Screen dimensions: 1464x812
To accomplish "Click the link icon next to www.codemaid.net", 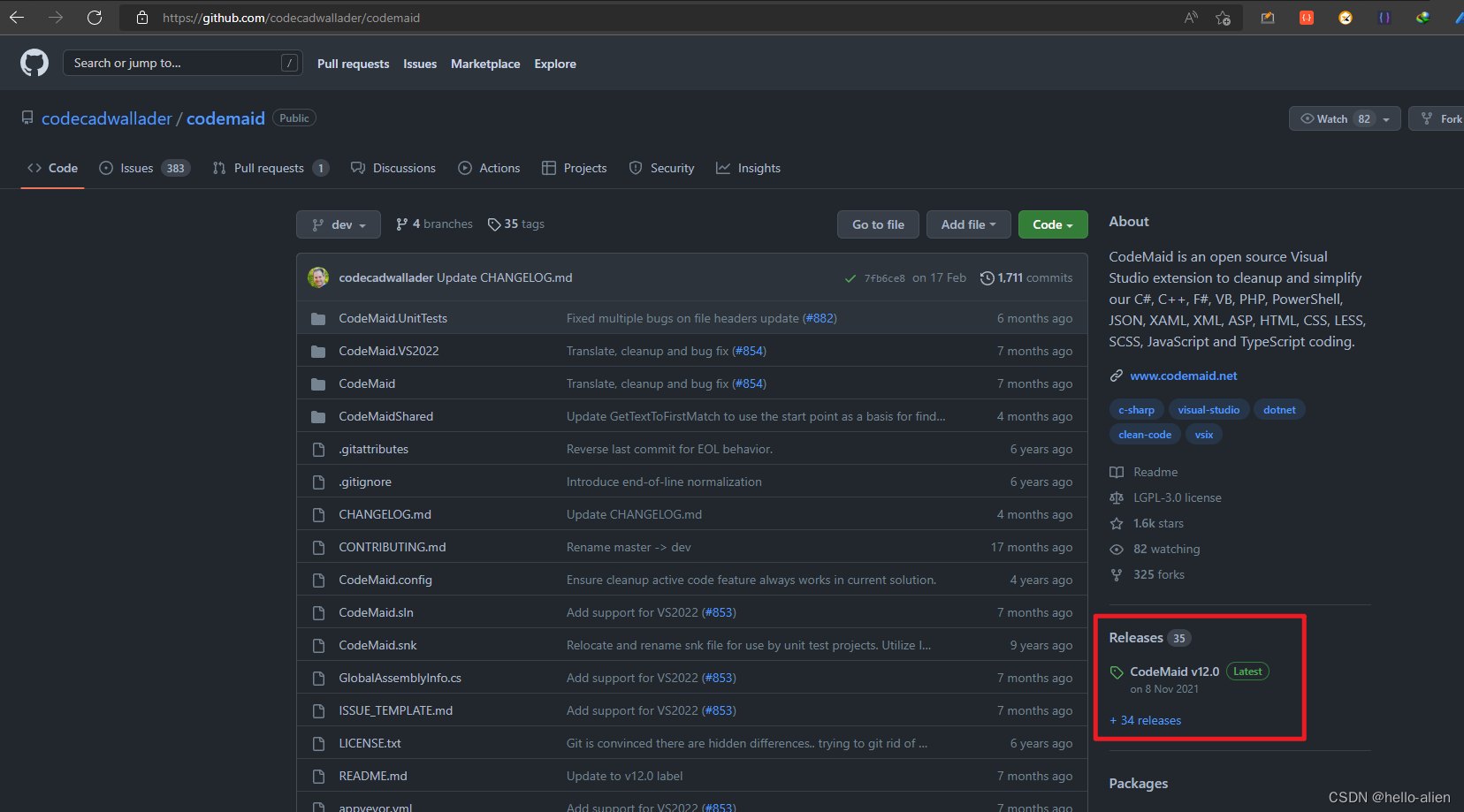I will (x=1117, y=376).
